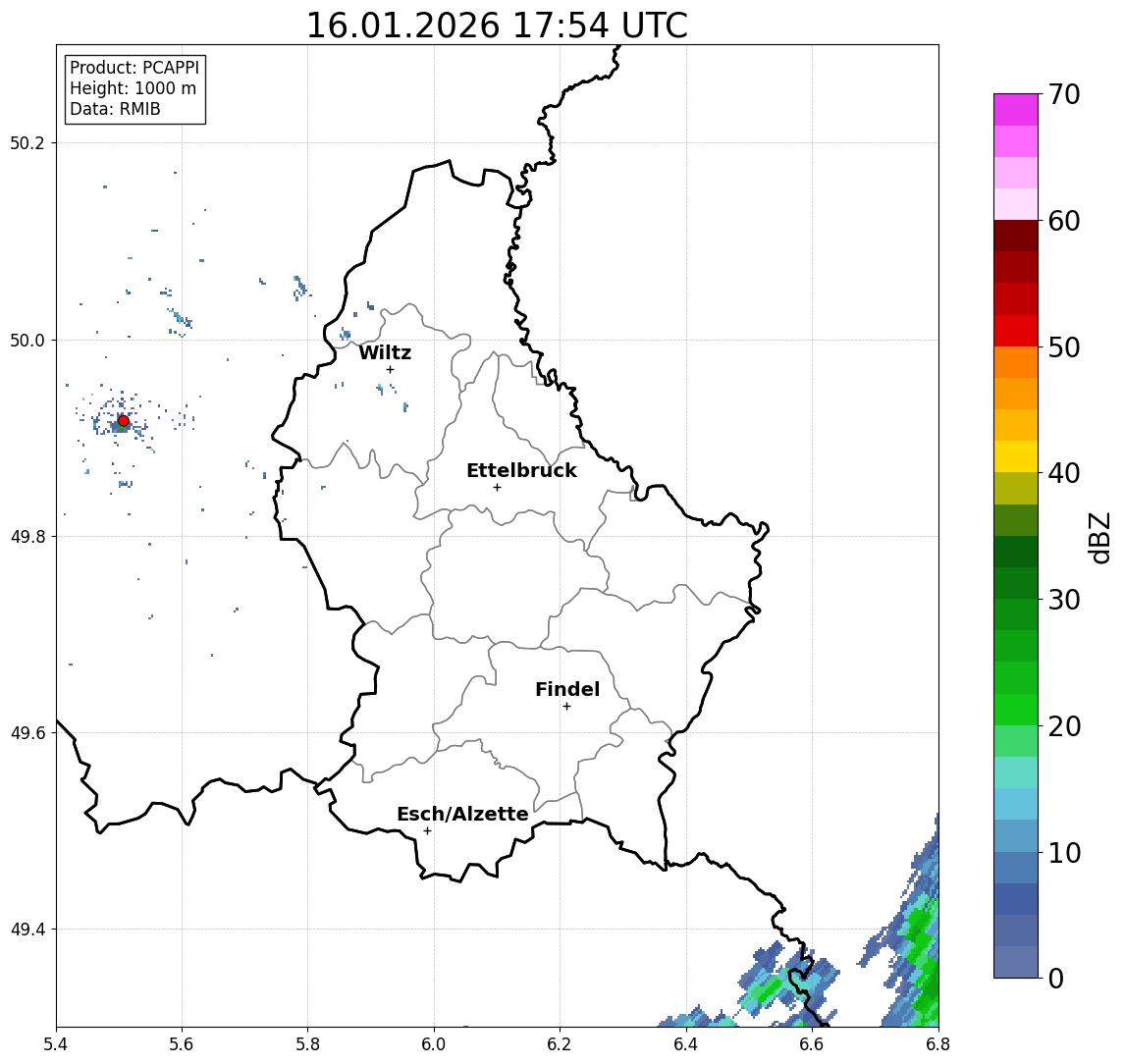
Task: Click the 60 tick on colorbar
Action: point(1064,221)
